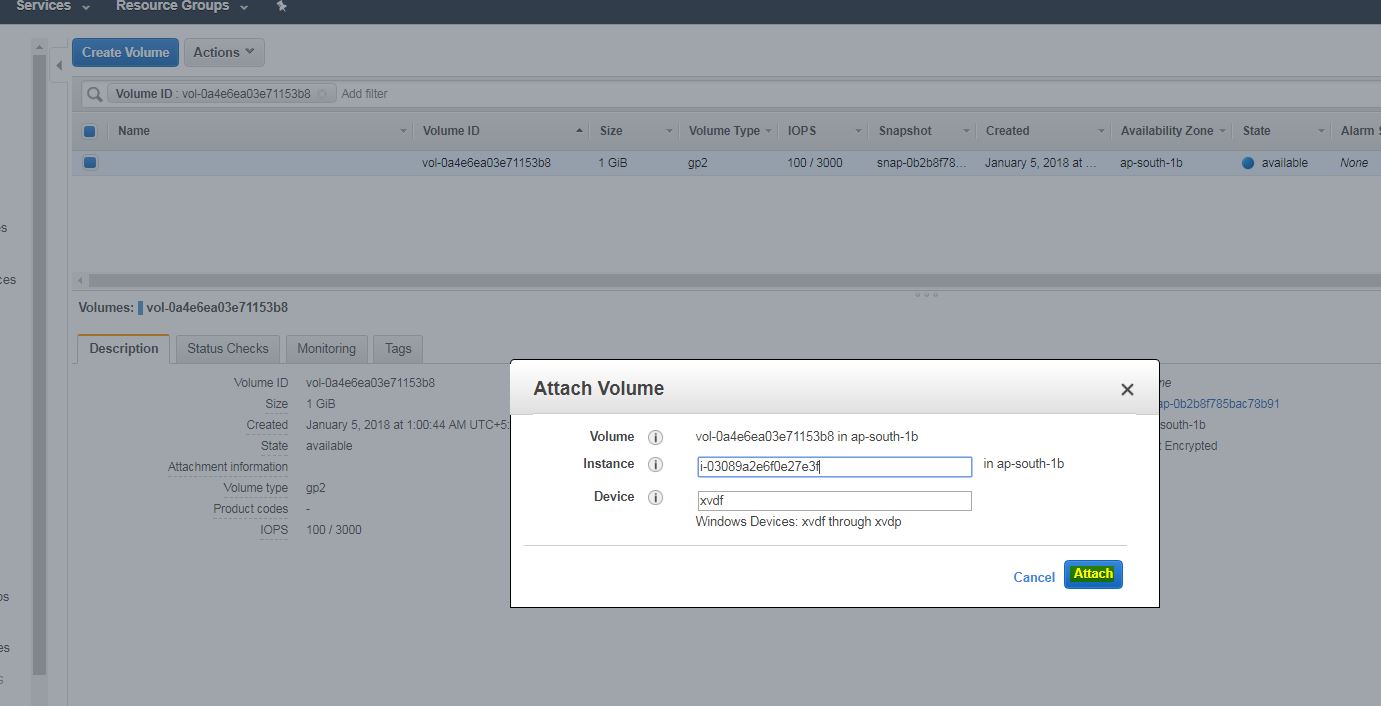Click the info icon next to Volume
The width and height of the screenshot is (1381, 706).
pos(656,437)
